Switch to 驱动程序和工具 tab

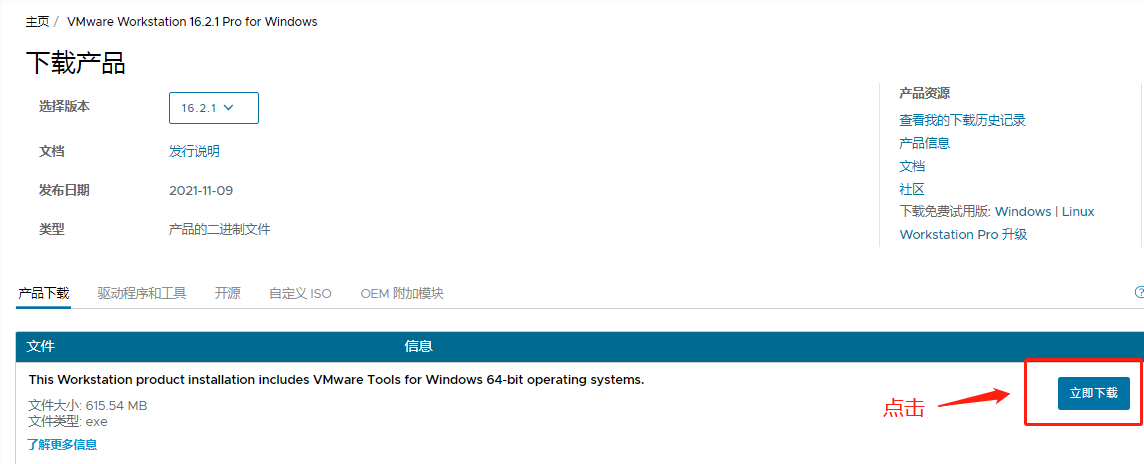pos(142,293)
